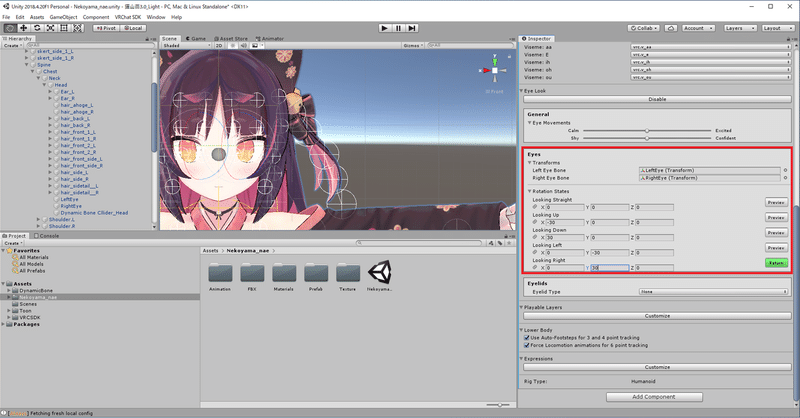Open the GameObject menu
The height and width of the screenshot is (418, 800).
click(x=63, y=17)
